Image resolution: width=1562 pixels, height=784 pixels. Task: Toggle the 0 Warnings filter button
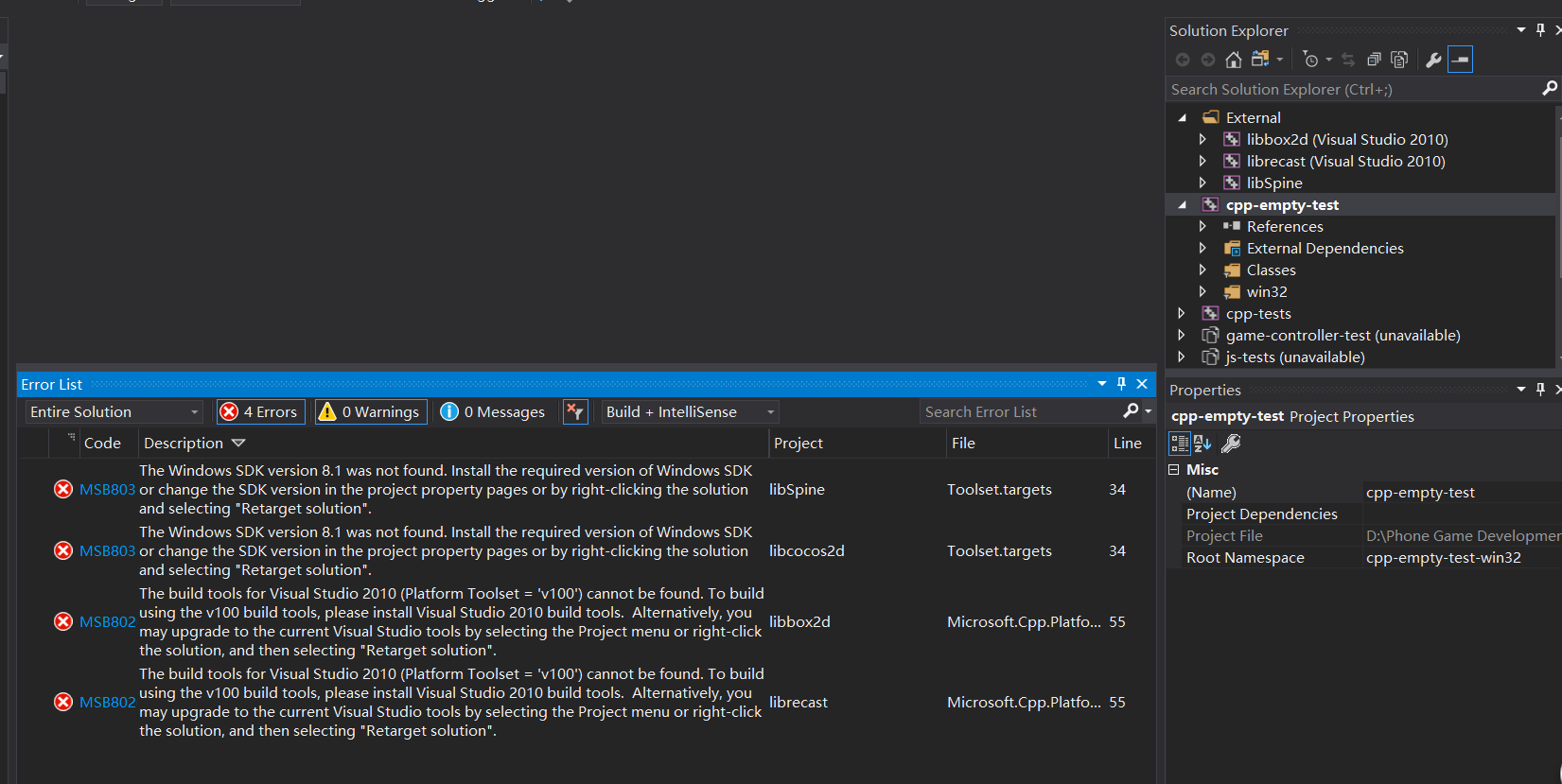pos(371,411)
